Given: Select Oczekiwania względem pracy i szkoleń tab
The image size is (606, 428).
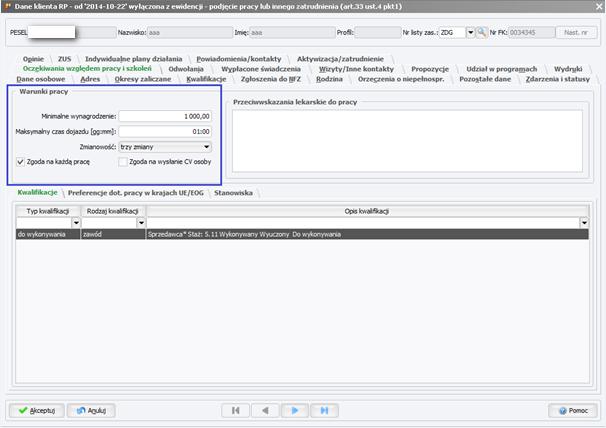Looking at the screenshot, I should tap(87, 68).
